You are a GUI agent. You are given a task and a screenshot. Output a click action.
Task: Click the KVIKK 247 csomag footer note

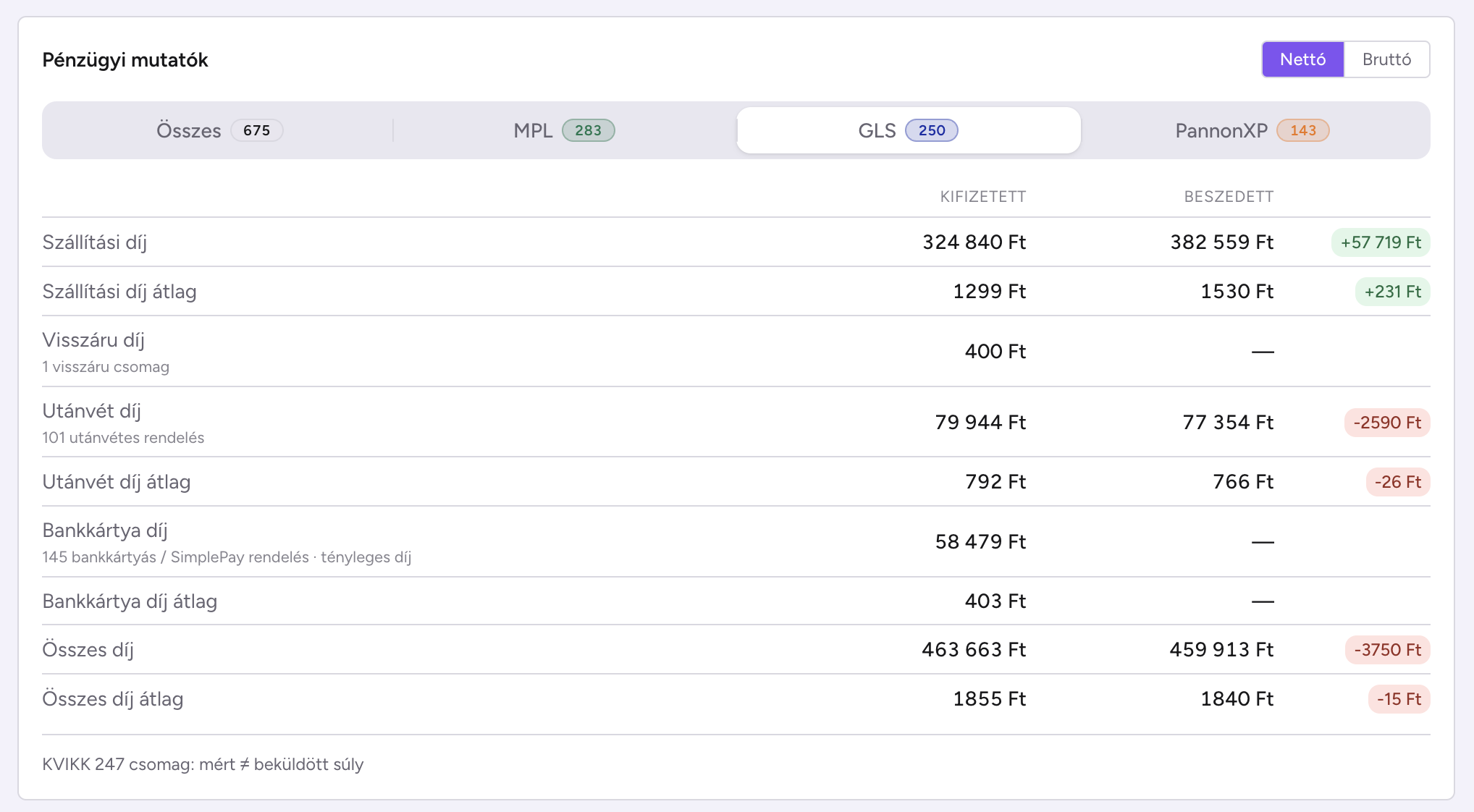click(203, 765)
